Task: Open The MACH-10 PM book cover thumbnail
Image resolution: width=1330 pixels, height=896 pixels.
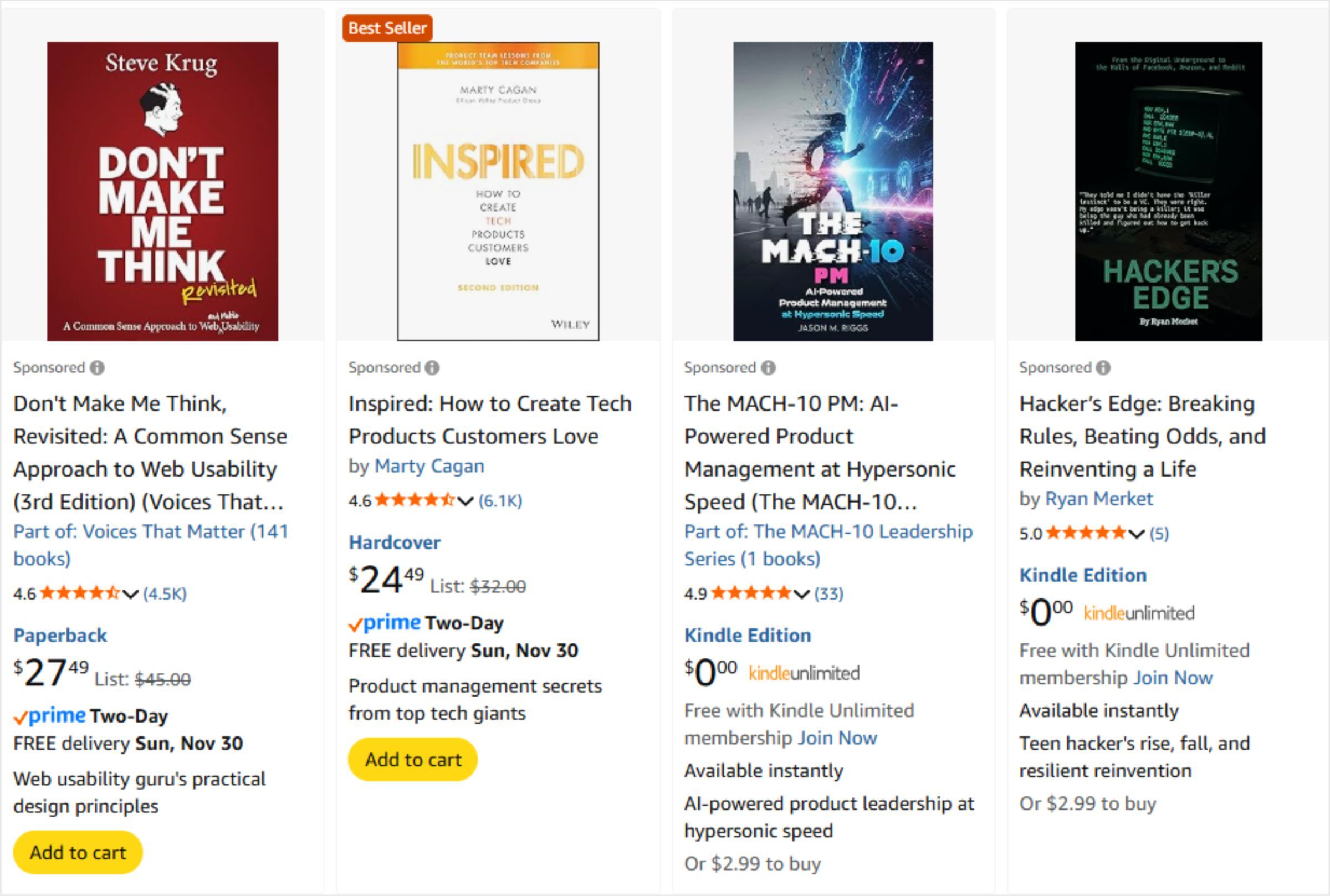Action: (833, 191)
